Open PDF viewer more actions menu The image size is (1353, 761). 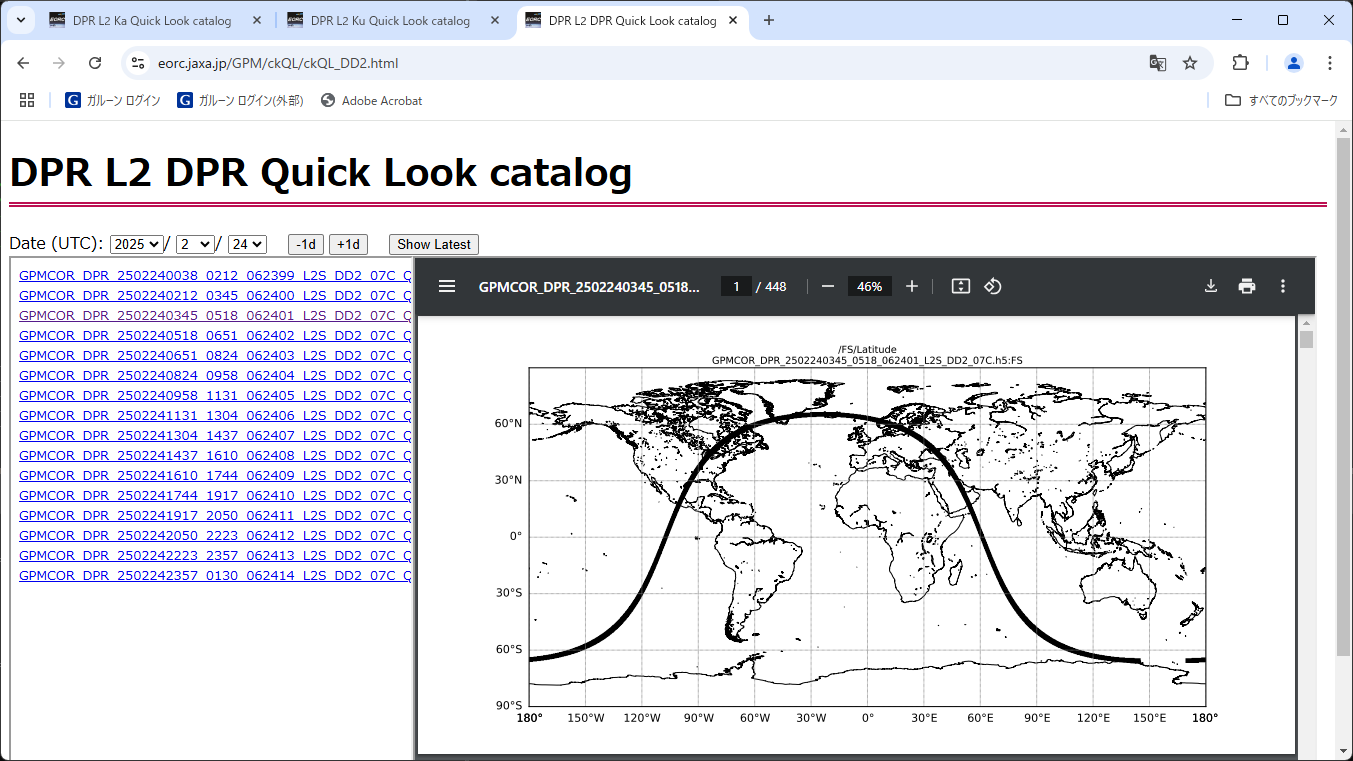[1283, 286]
